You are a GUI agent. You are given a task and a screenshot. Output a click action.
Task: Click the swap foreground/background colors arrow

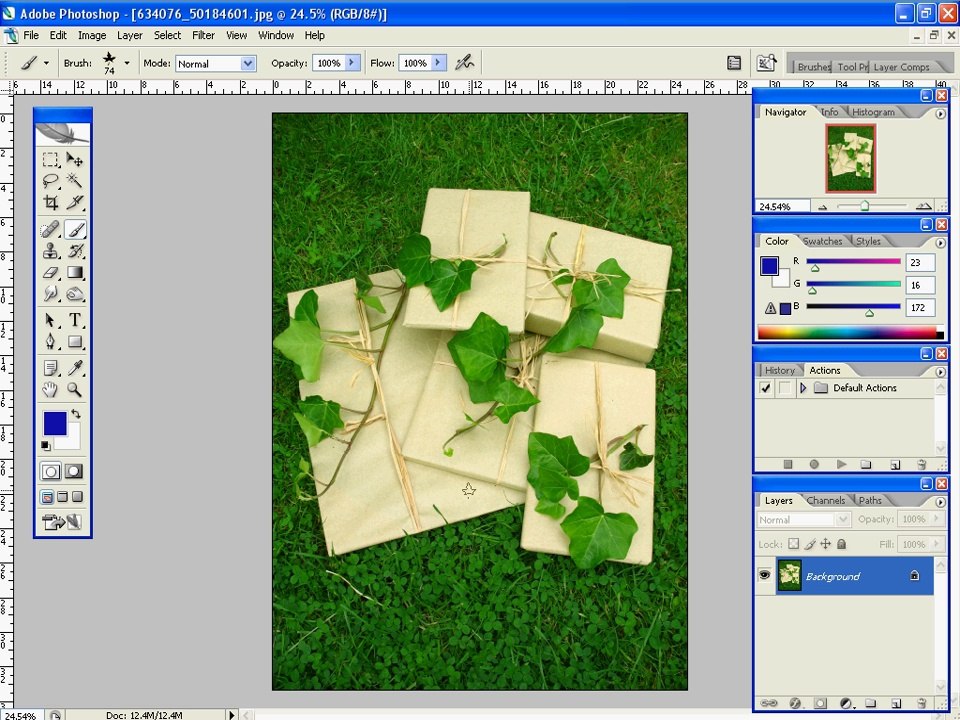(76, 414)
